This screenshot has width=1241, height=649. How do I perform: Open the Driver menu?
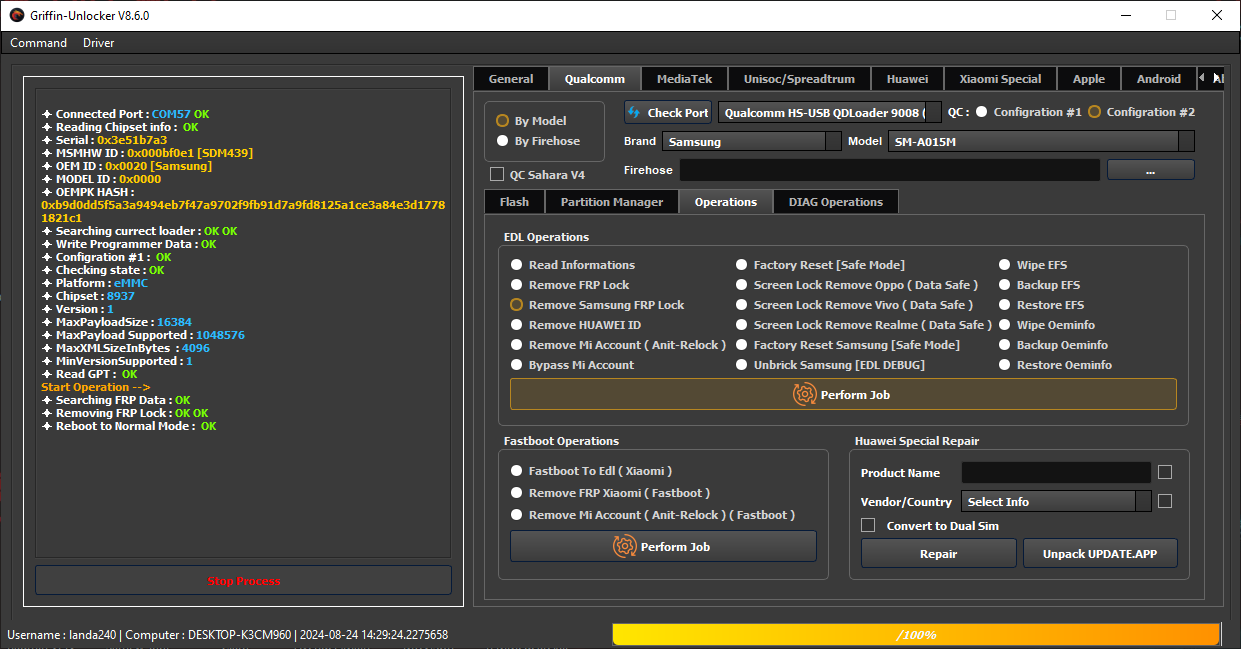98,43
